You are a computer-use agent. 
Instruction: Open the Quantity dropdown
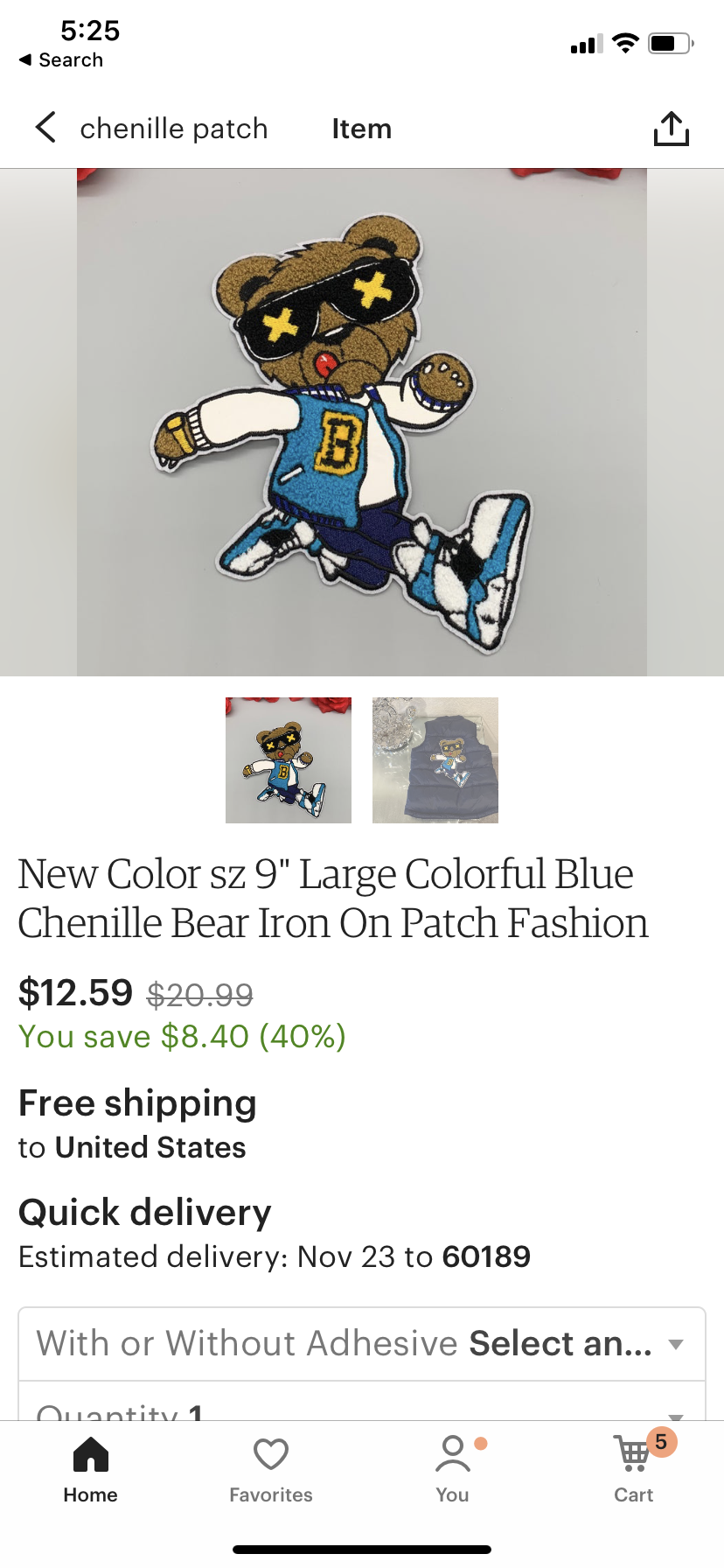(361, 1405)
